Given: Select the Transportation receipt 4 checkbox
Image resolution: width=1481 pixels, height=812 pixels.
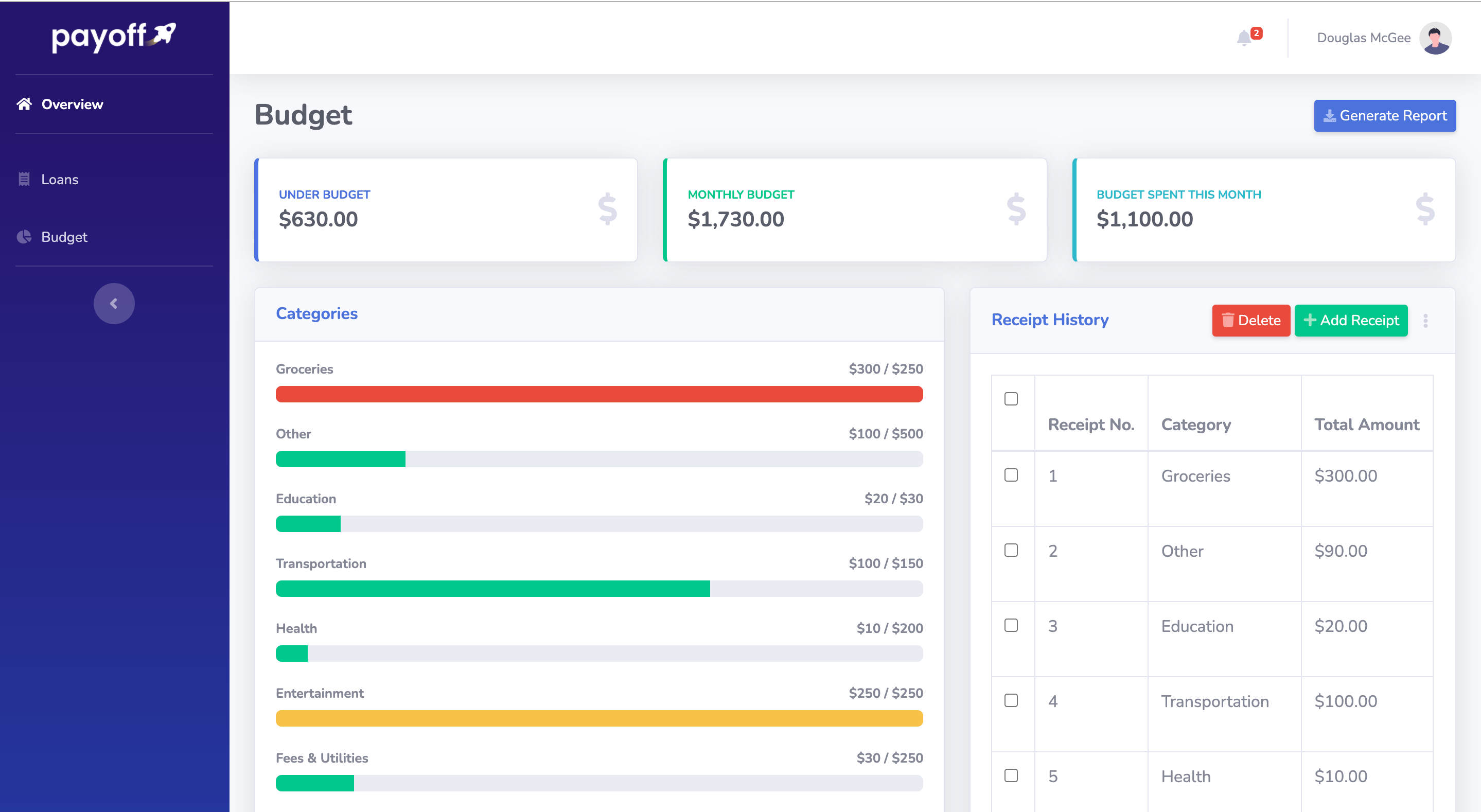Looking at the screenshot, I should tap(1011, 700).
